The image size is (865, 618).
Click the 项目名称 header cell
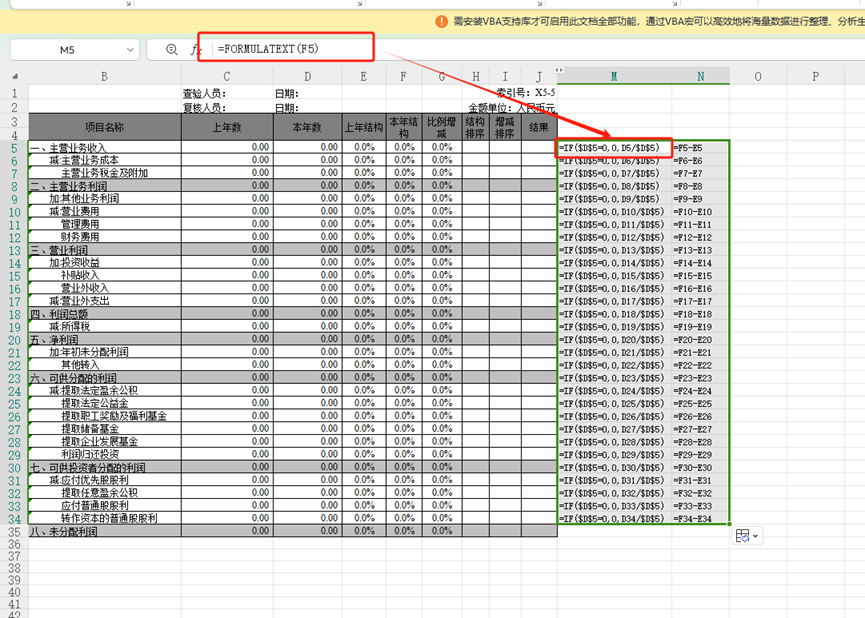click(x=104, y=127)
